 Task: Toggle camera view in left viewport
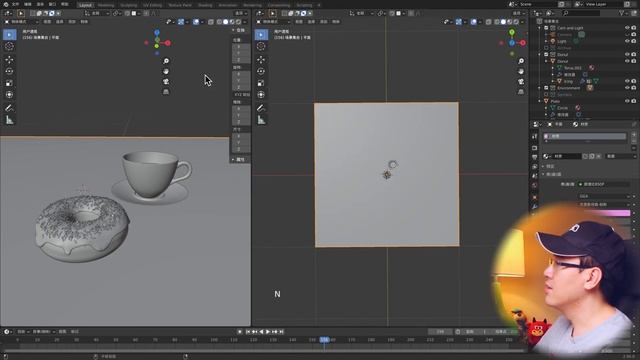(x=166, y=82)
